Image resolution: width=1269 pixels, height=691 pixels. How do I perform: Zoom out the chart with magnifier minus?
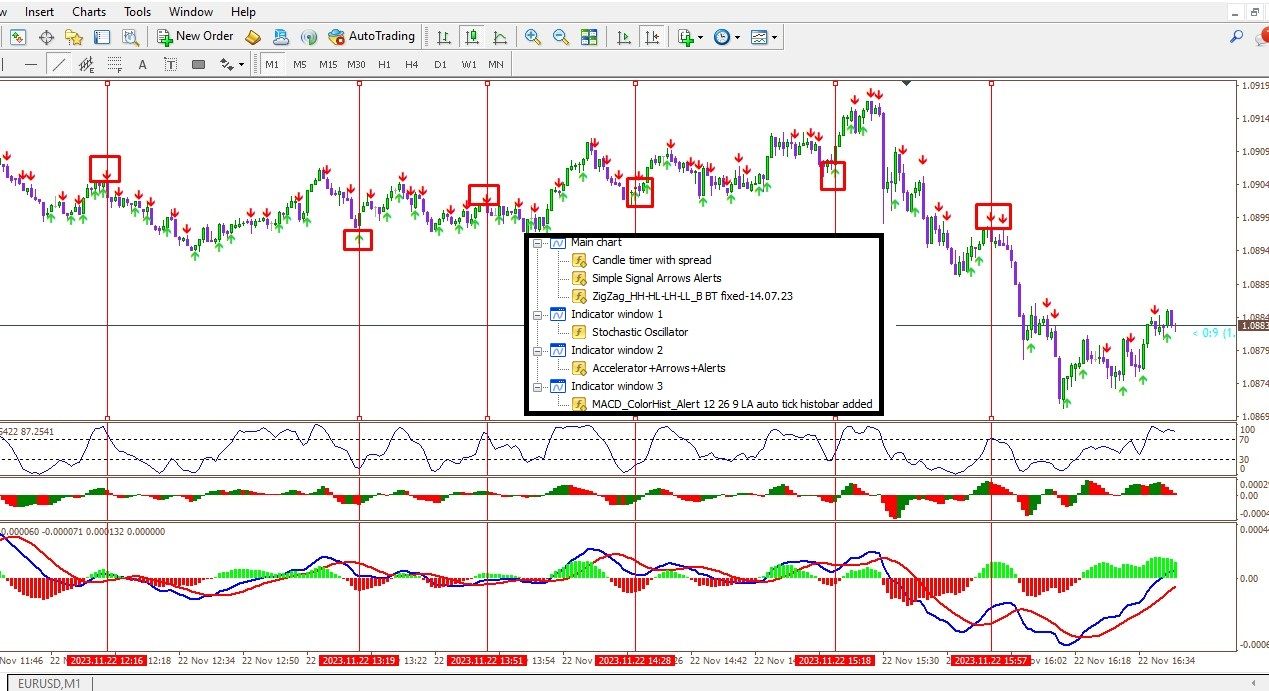click(x=561, y=37)
